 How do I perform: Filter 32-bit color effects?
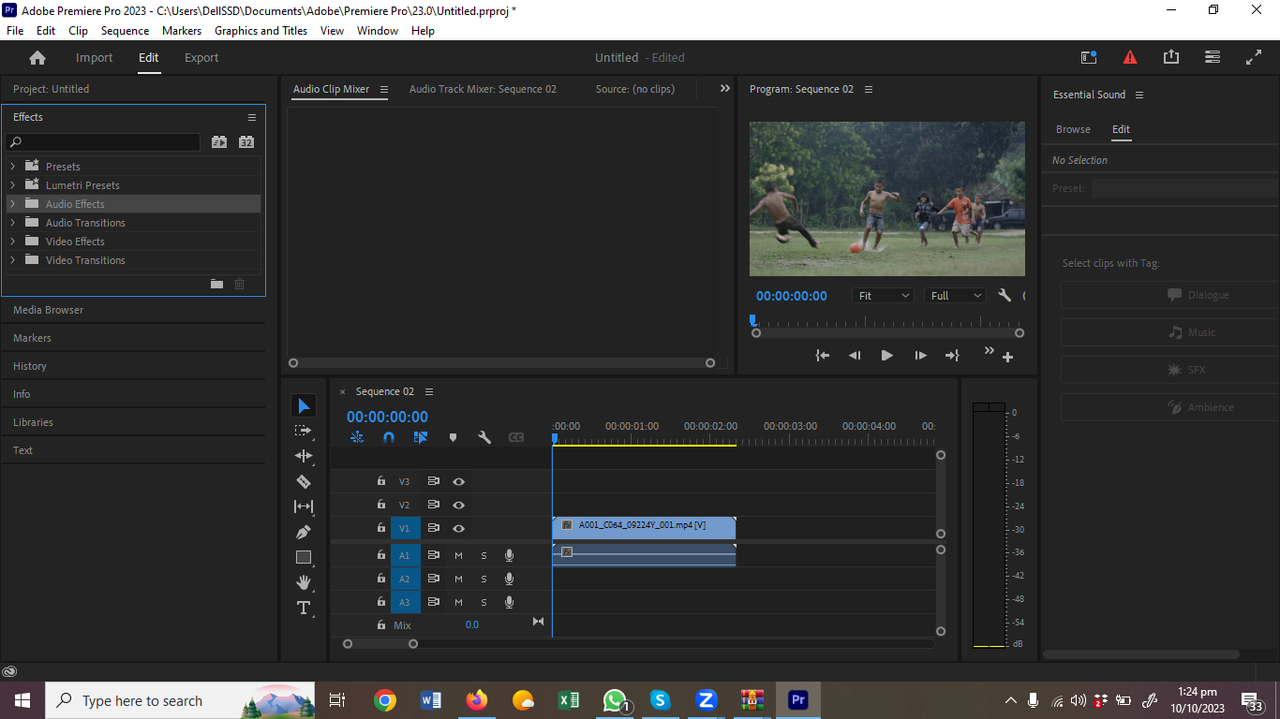(x=246, y=142)
